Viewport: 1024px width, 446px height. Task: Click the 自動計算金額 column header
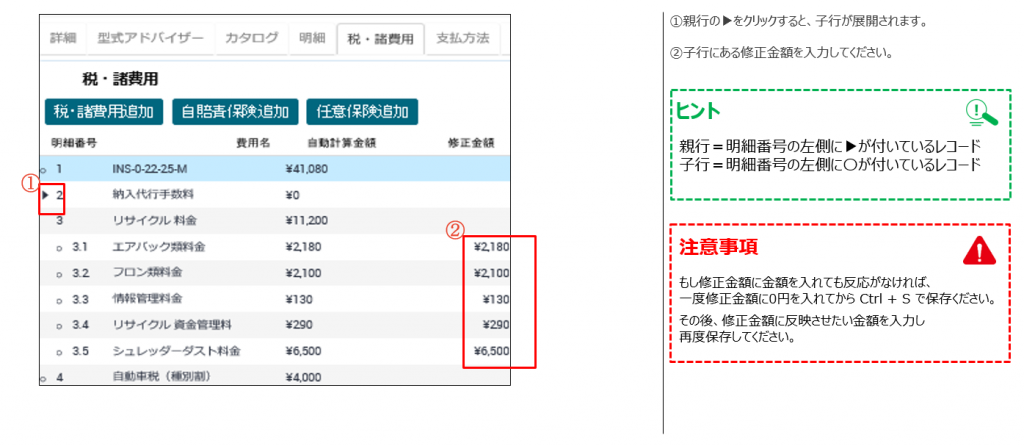coord(341,143)
